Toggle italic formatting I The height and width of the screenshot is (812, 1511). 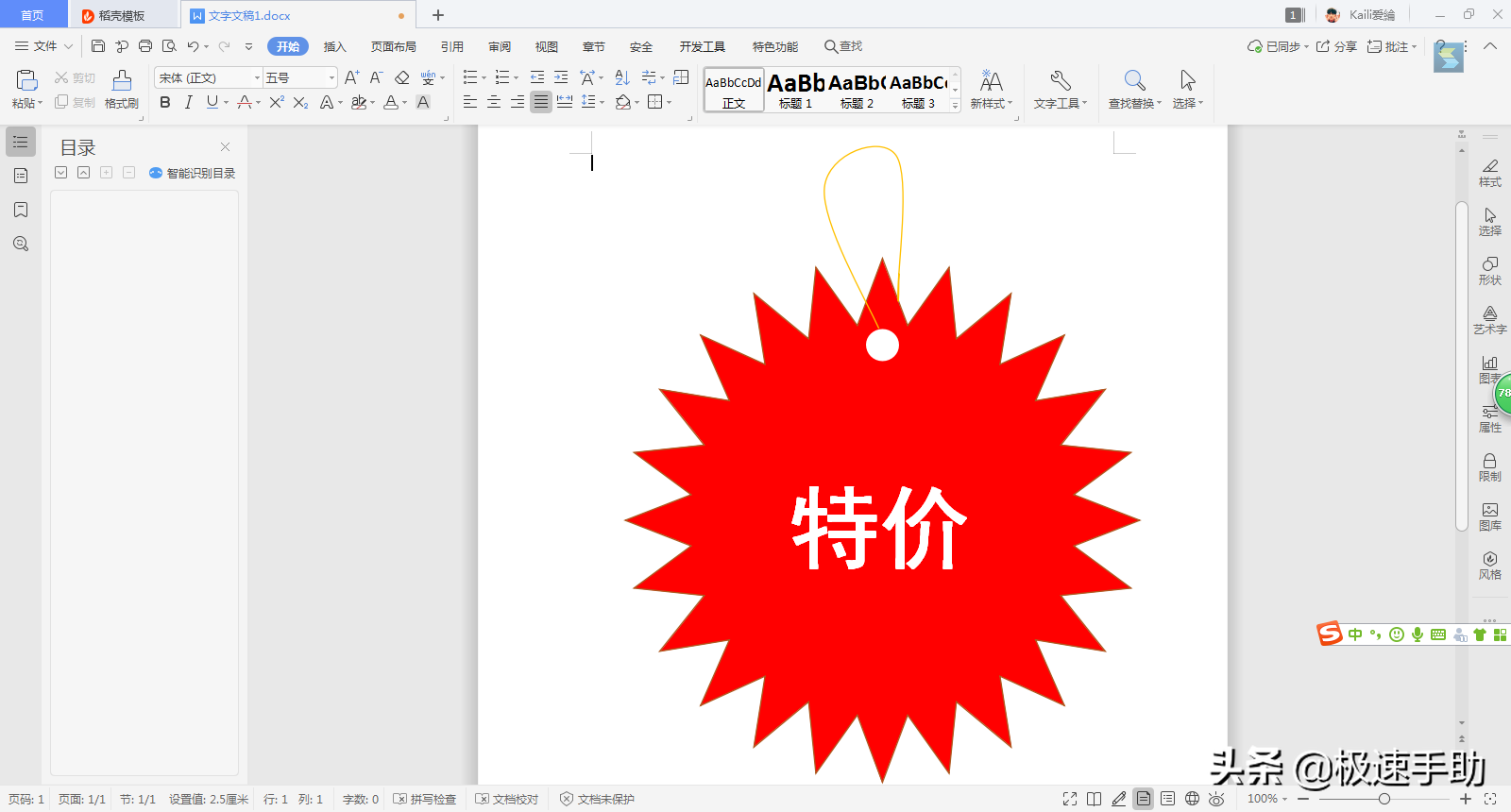(189, 102)
